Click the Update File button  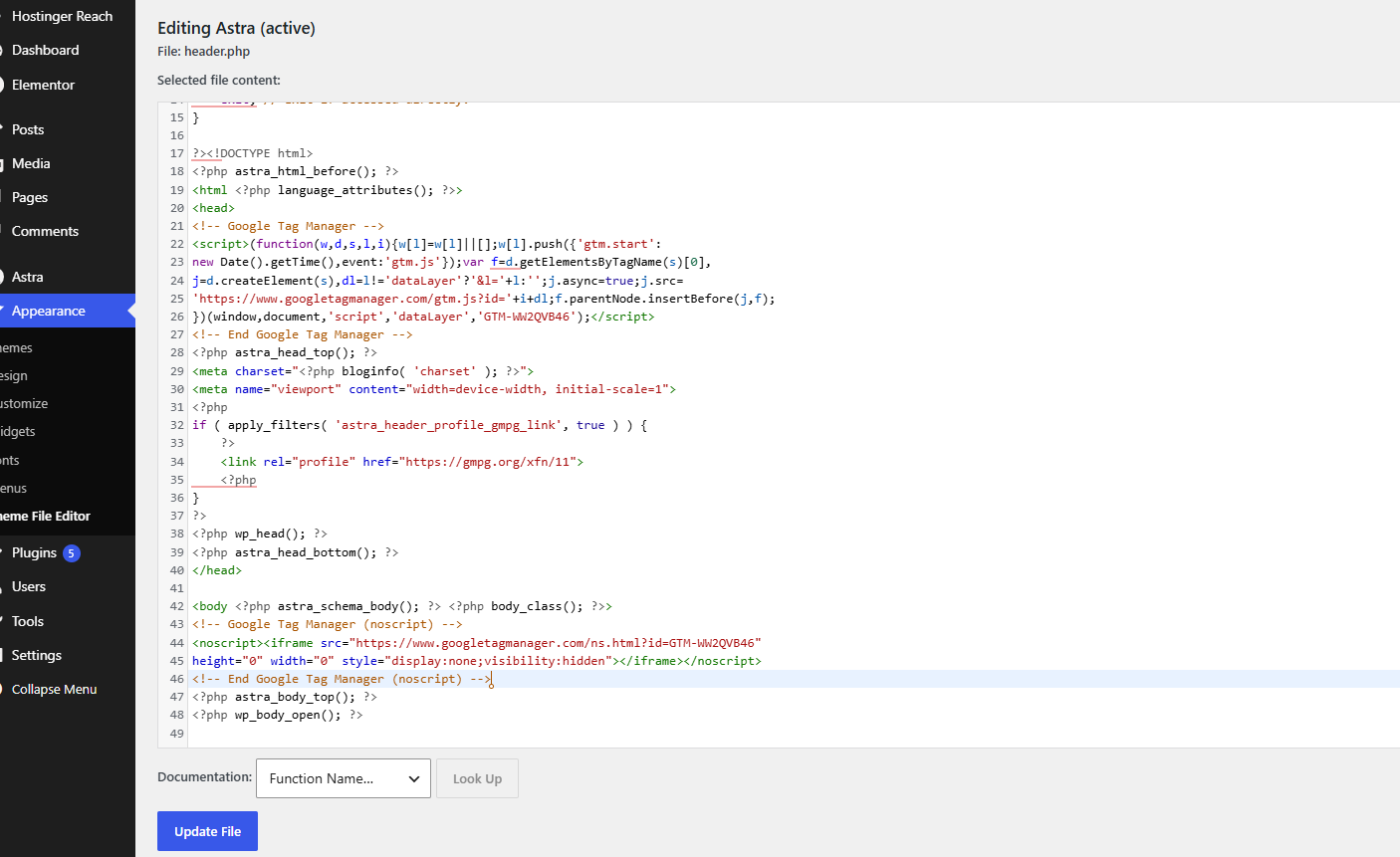coord(207,831)
